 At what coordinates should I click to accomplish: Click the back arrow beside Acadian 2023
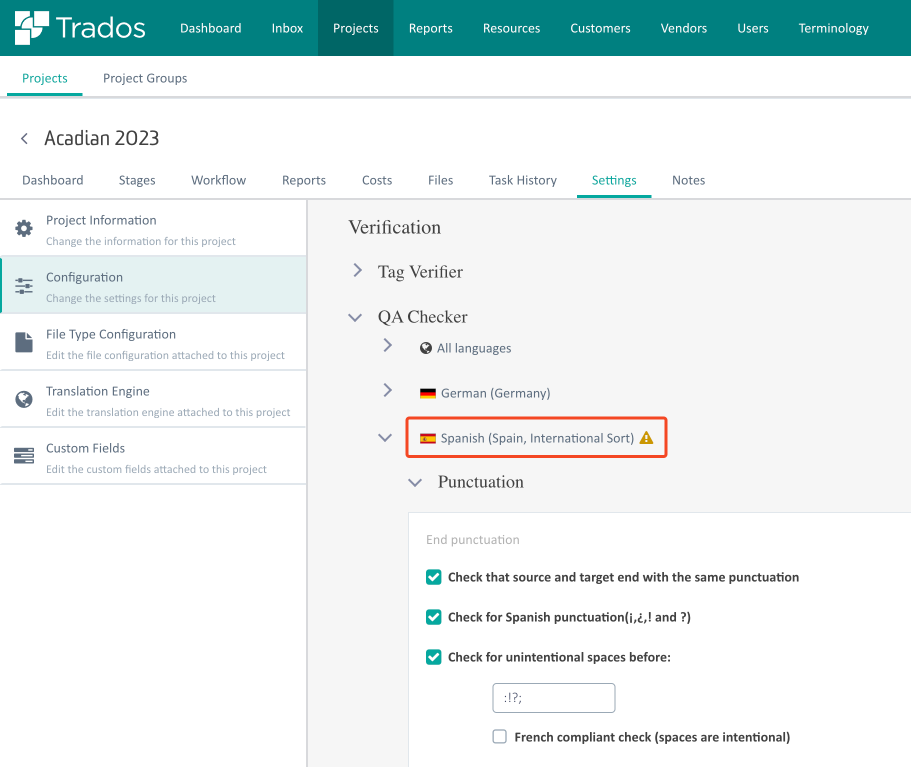pyautogui.click(x=24, y=138)
